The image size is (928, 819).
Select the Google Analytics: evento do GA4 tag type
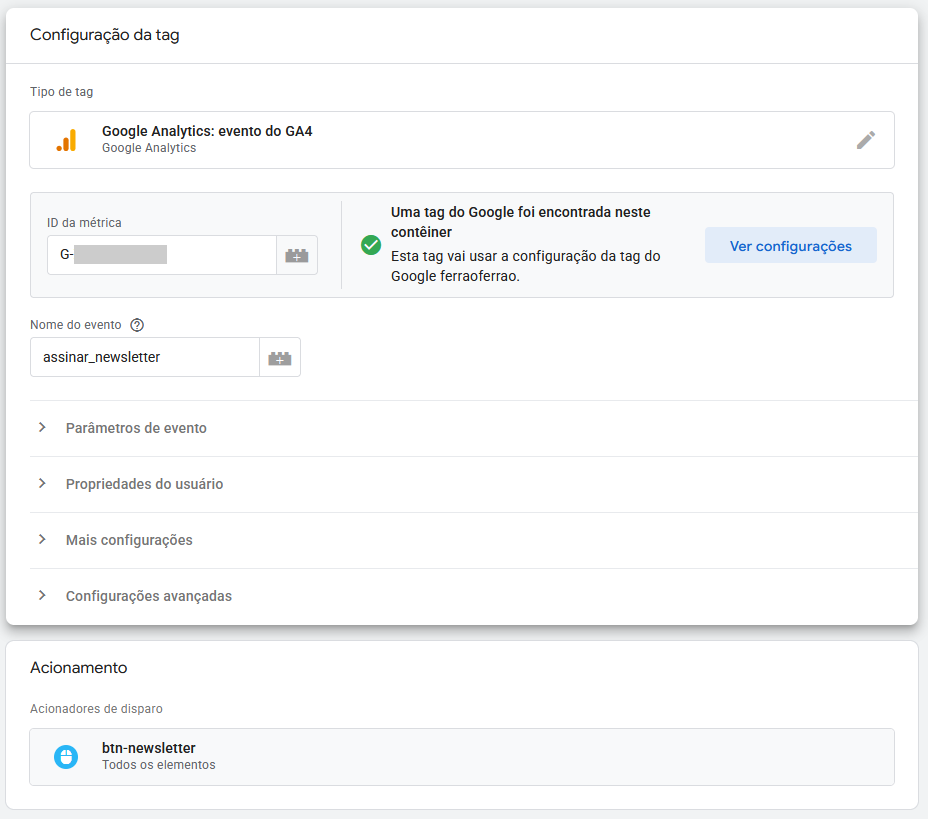click(x=462, y=140)
